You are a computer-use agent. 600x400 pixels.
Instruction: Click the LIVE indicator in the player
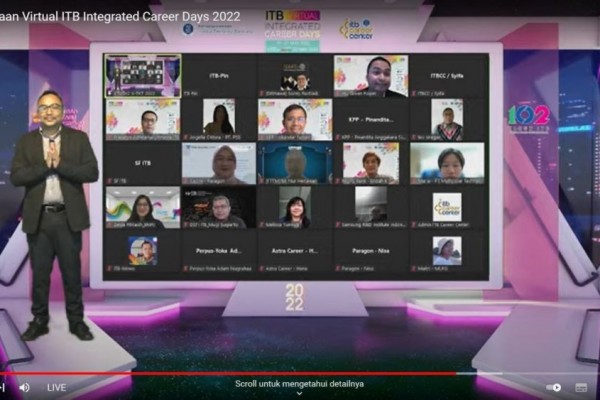click(56, 387)
